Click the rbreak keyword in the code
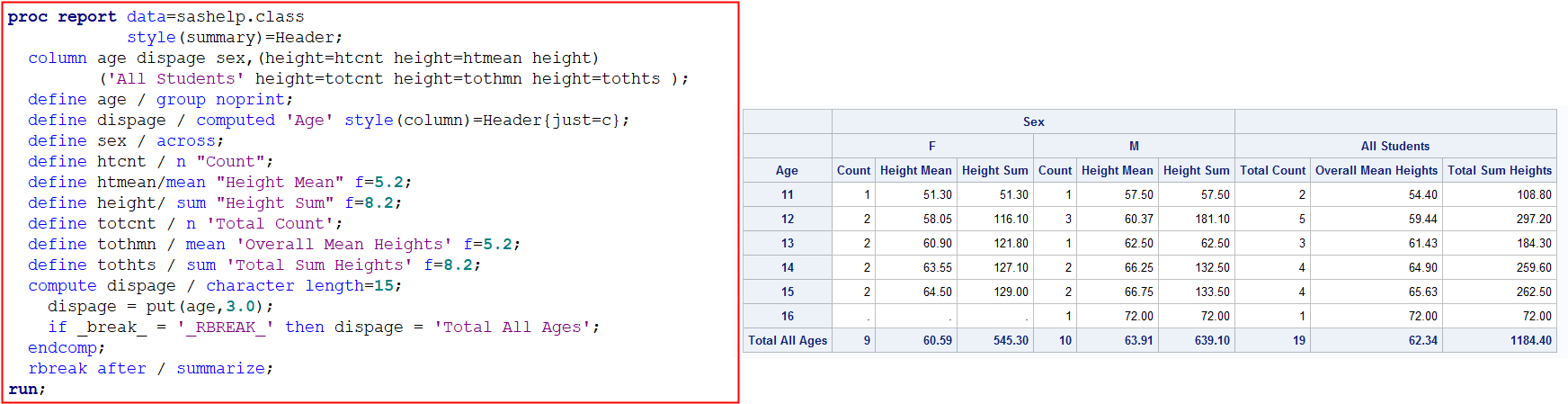Viewport: 1568px width, 404px height. tap(58, 368)
